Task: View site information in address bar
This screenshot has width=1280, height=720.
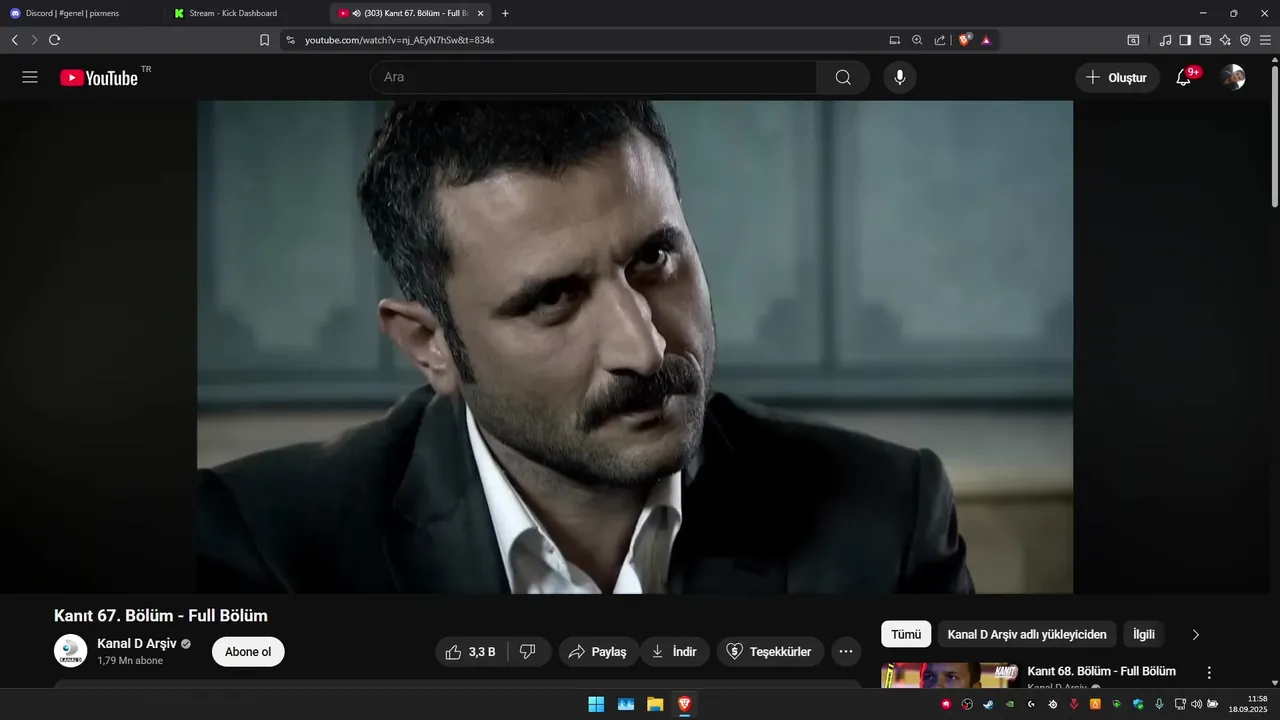Action: point(290,40)
